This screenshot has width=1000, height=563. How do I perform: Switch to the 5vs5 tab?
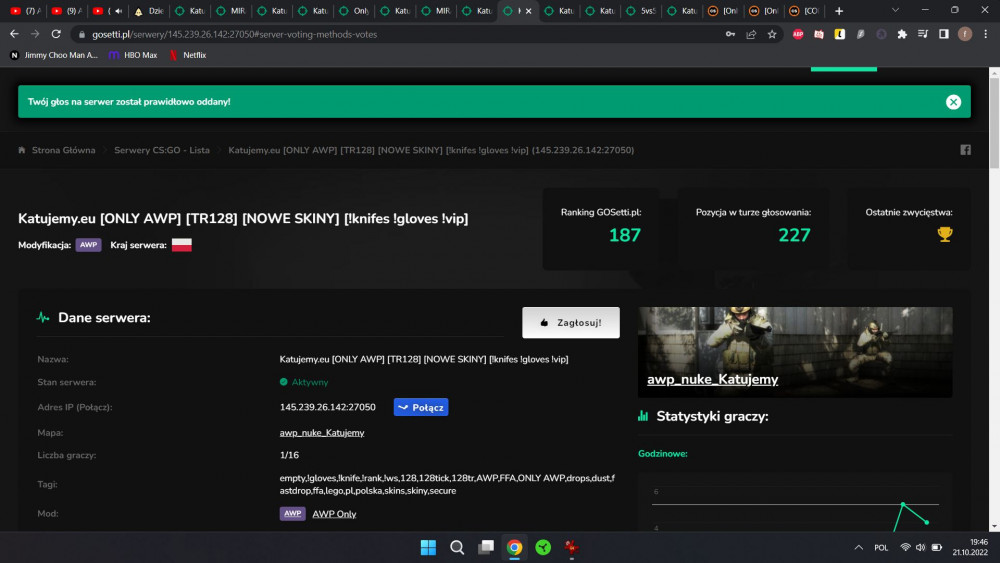point(642,11)
